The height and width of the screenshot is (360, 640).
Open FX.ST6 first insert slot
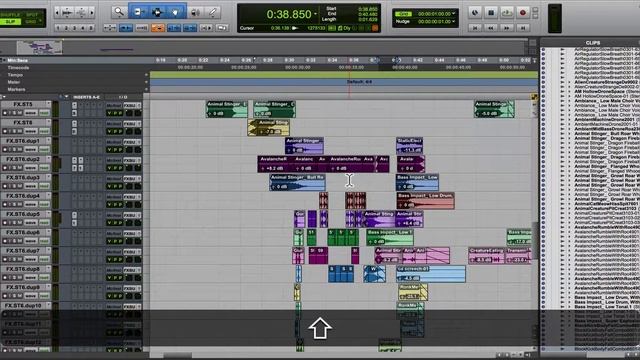[x=74, y=124]
